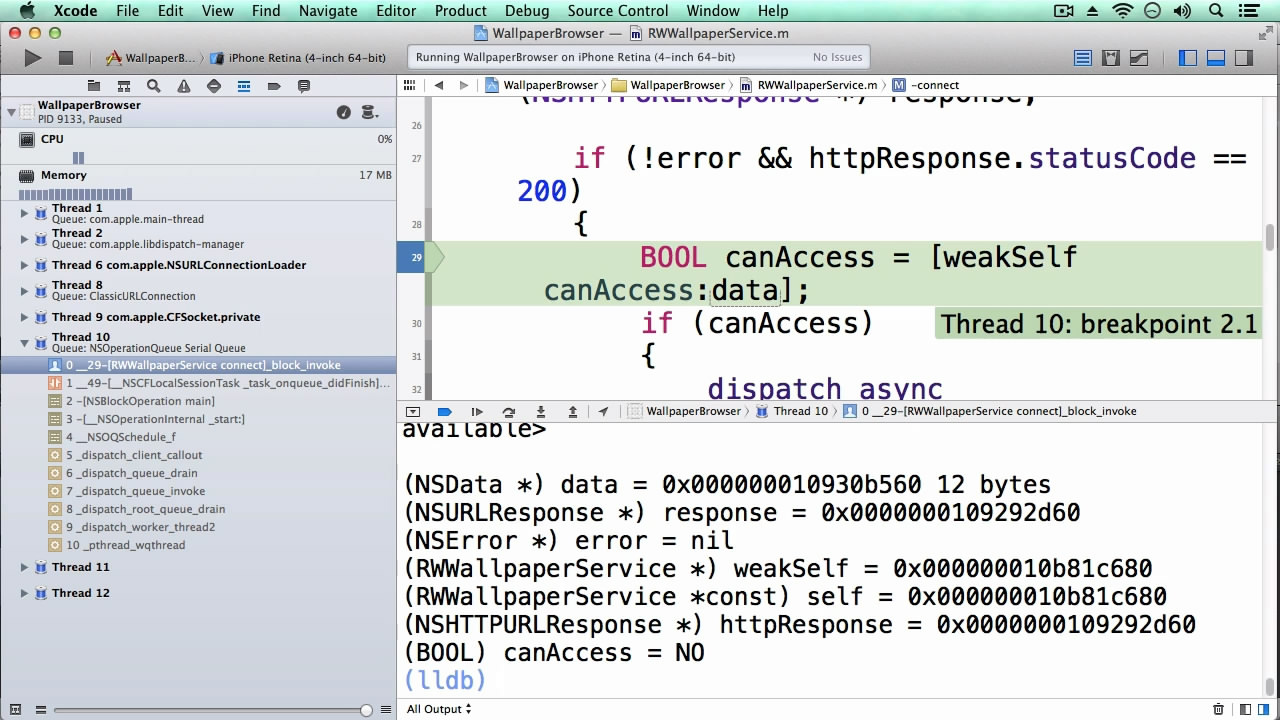Select the Standard editor button
Viewport: 1280px width, 720px height.
coord(1083,58)
